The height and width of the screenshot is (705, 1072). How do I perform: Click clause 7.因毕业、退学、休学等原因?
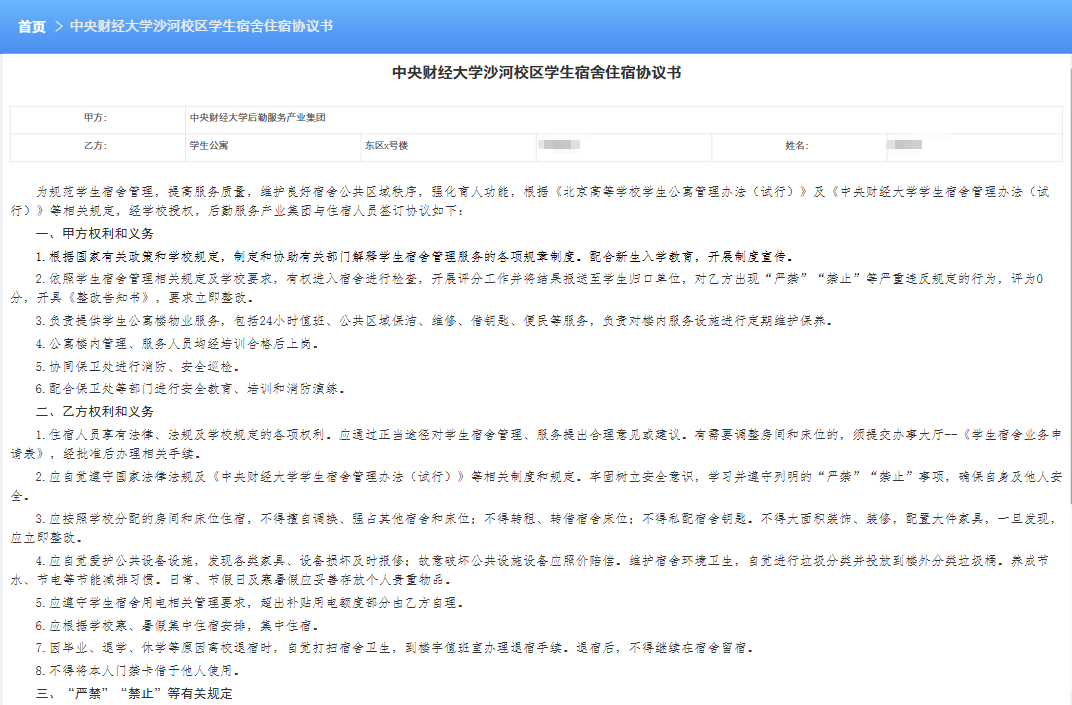tap(394, 648)
